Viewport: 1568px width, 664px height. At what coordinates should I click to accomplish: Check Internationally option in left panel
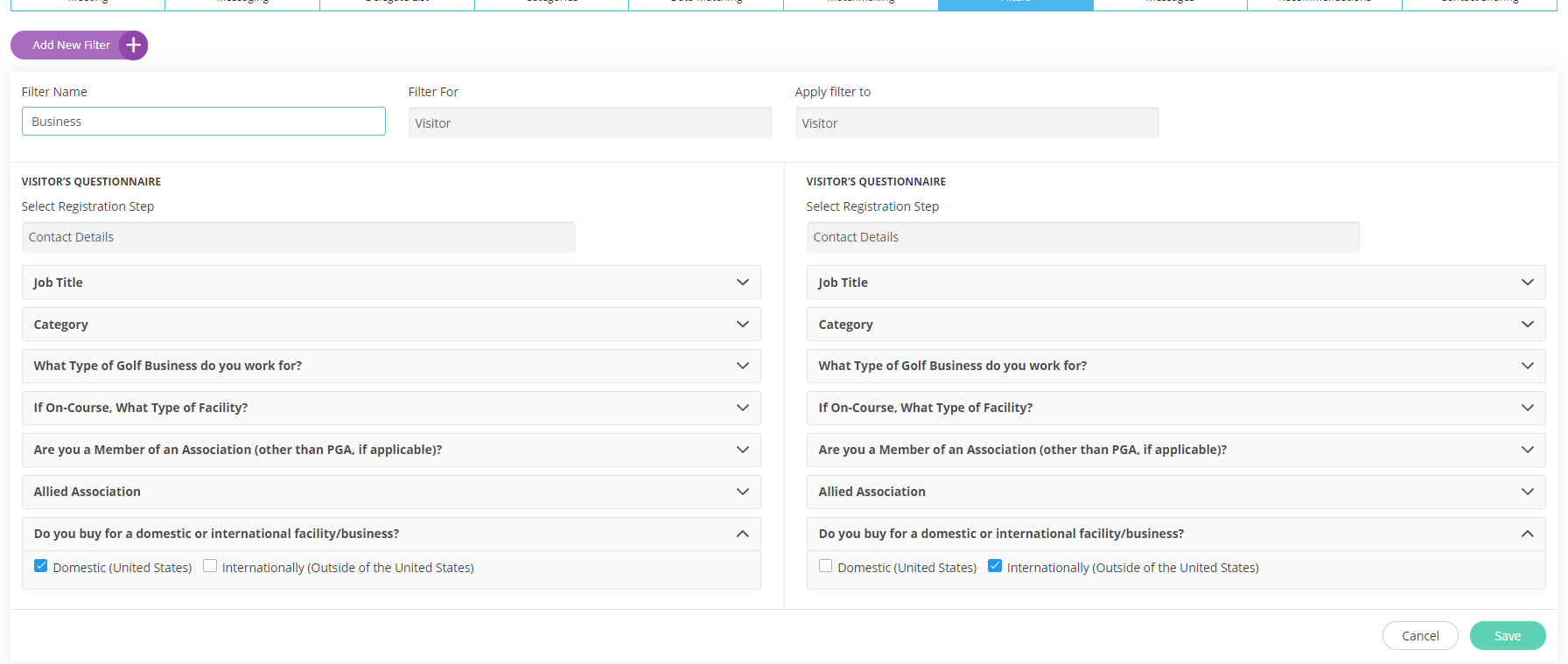(210, 566)
